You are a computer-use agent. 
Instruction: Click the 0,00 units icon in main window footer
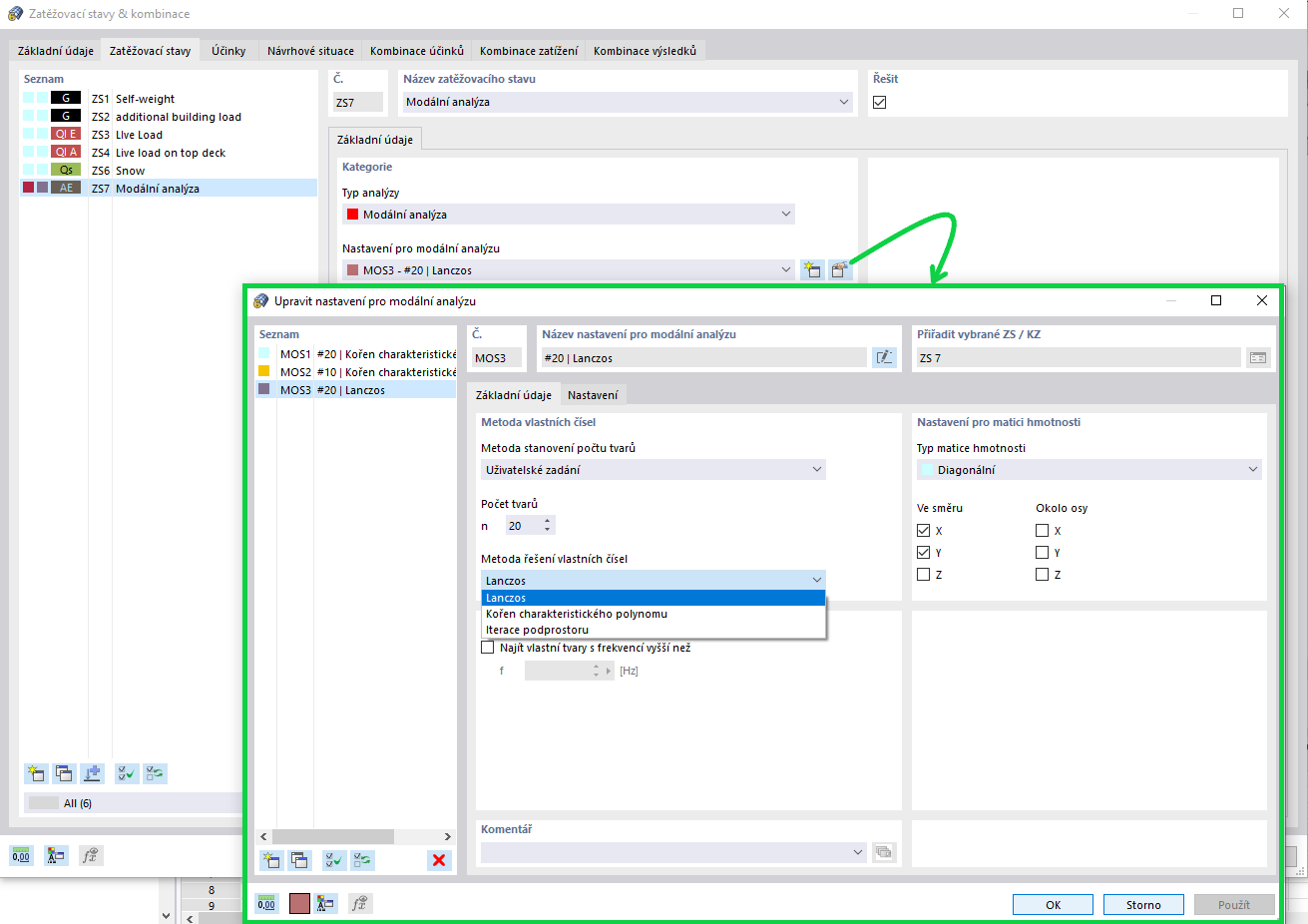pyautogui.click(x=21, y=855)
